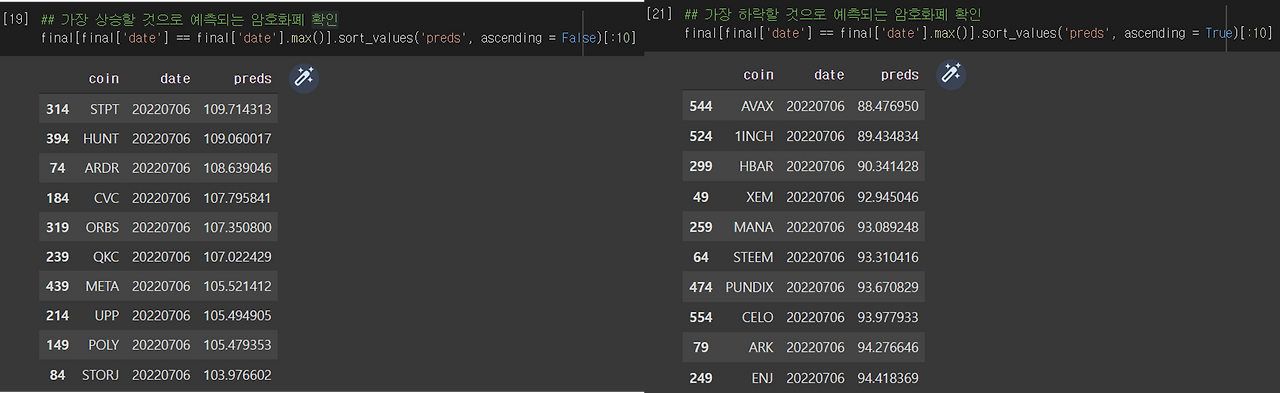The width and height of the screenshot is (1280, 393).
Task: Click the preds value 107.350800
Action: click(x=237, y=227)
